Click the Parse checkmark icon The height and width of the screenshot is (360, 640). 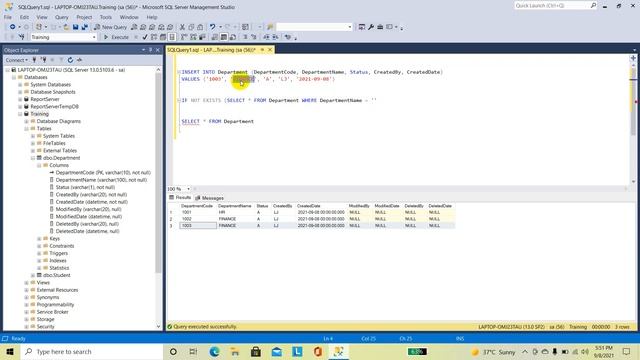click(145, 37)
